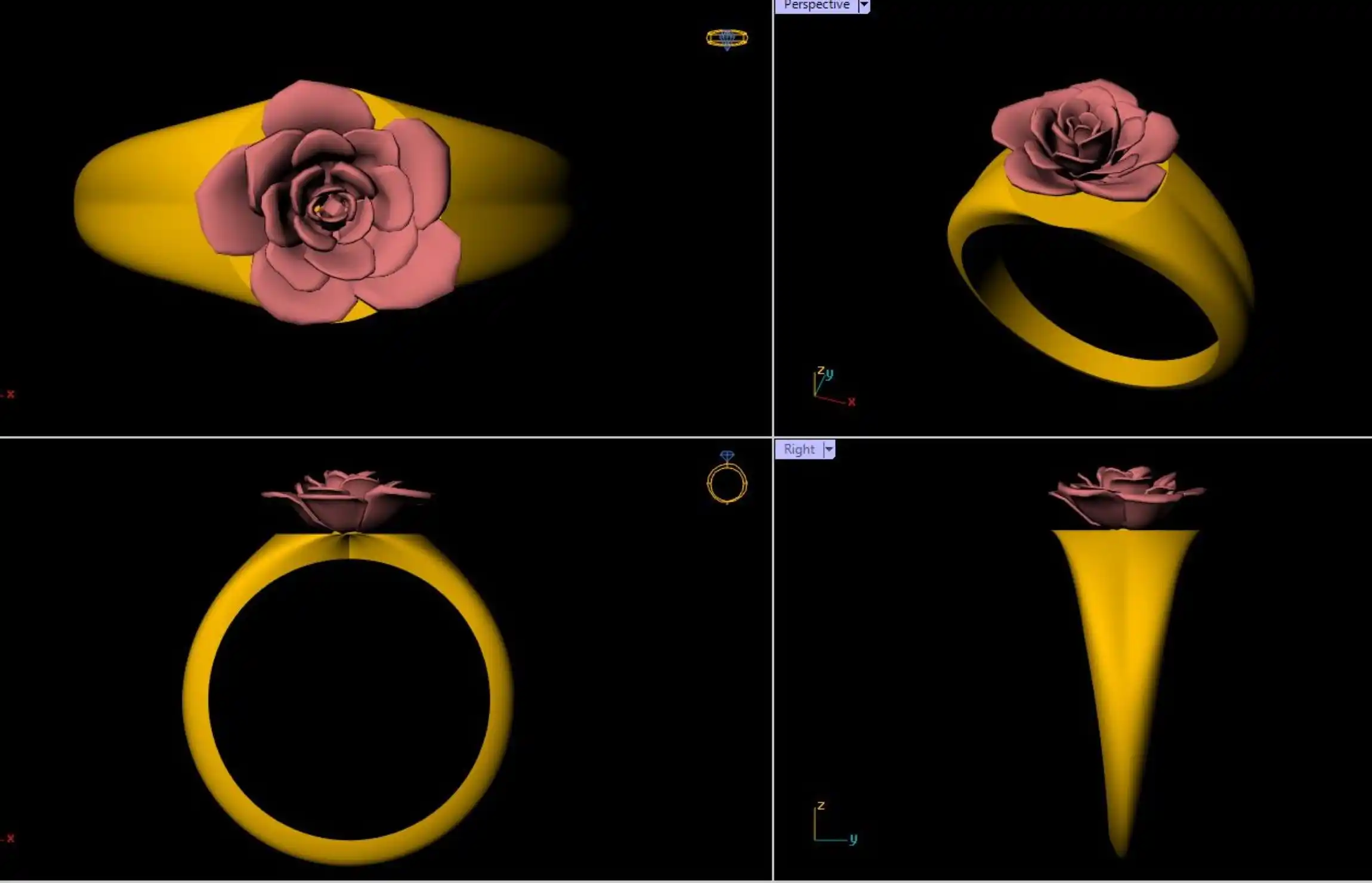Viewport: 1372px width, 883px height.
Task: Click the ZY axis icon in Right viewport
Action: pos(833,824)
